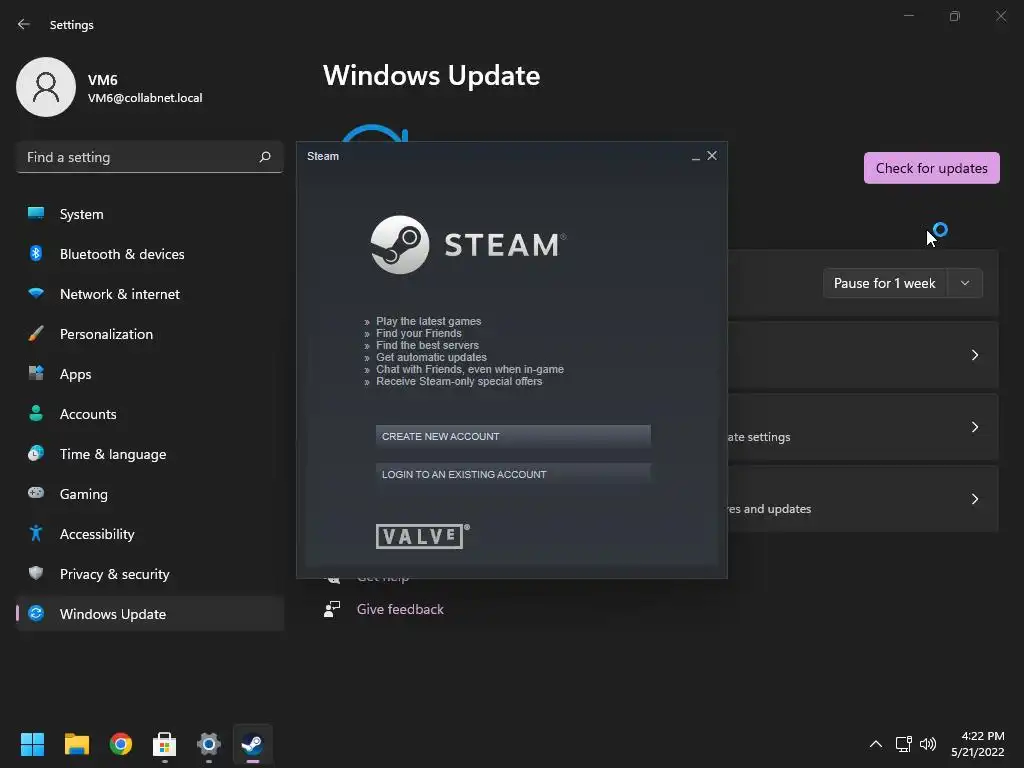Go to Network & internet settings

150,294
